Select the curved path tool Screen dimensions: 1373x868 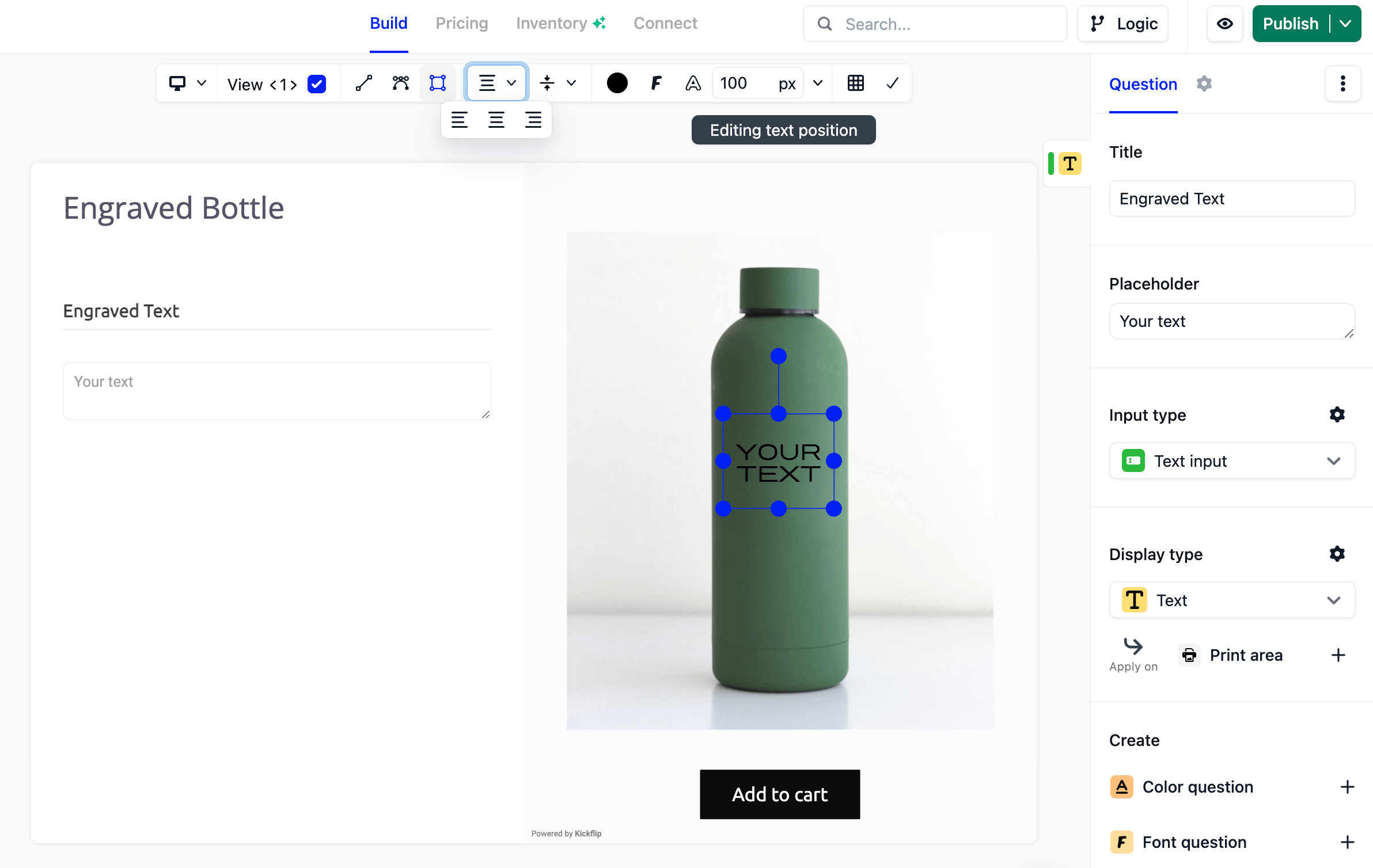(x=401, y=83)
